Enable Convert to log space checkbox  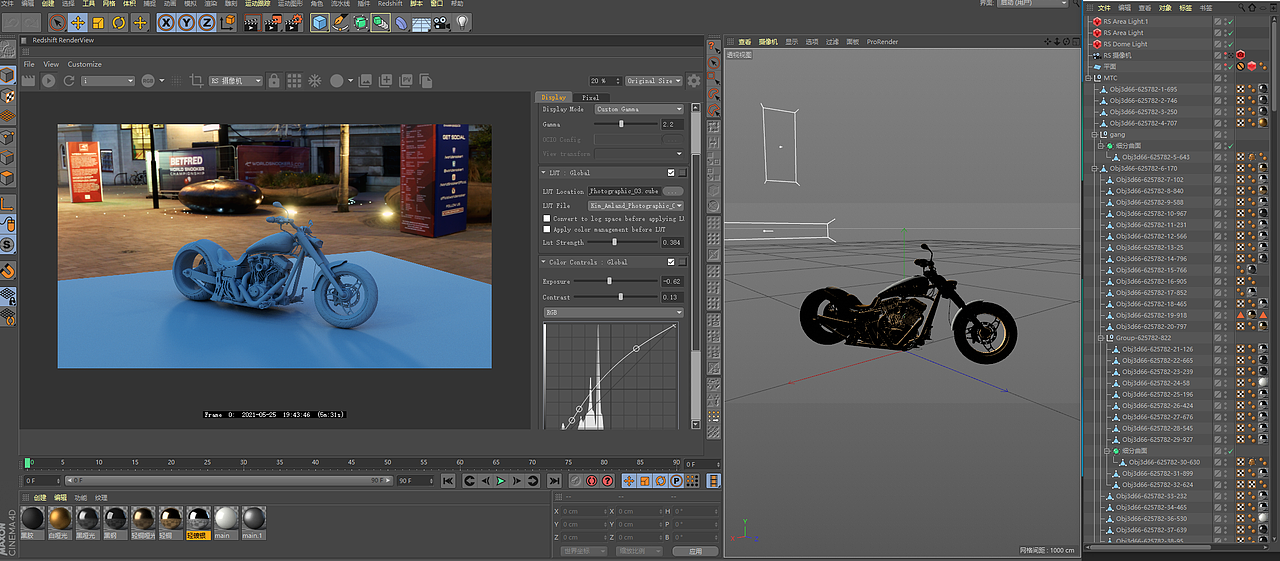point(546,218)
